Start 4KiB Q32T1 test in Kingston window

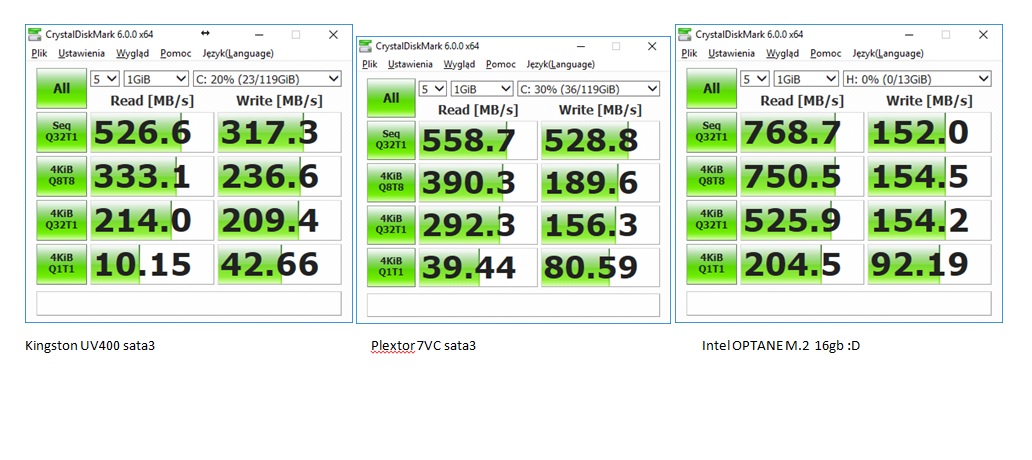click(61, 219)
